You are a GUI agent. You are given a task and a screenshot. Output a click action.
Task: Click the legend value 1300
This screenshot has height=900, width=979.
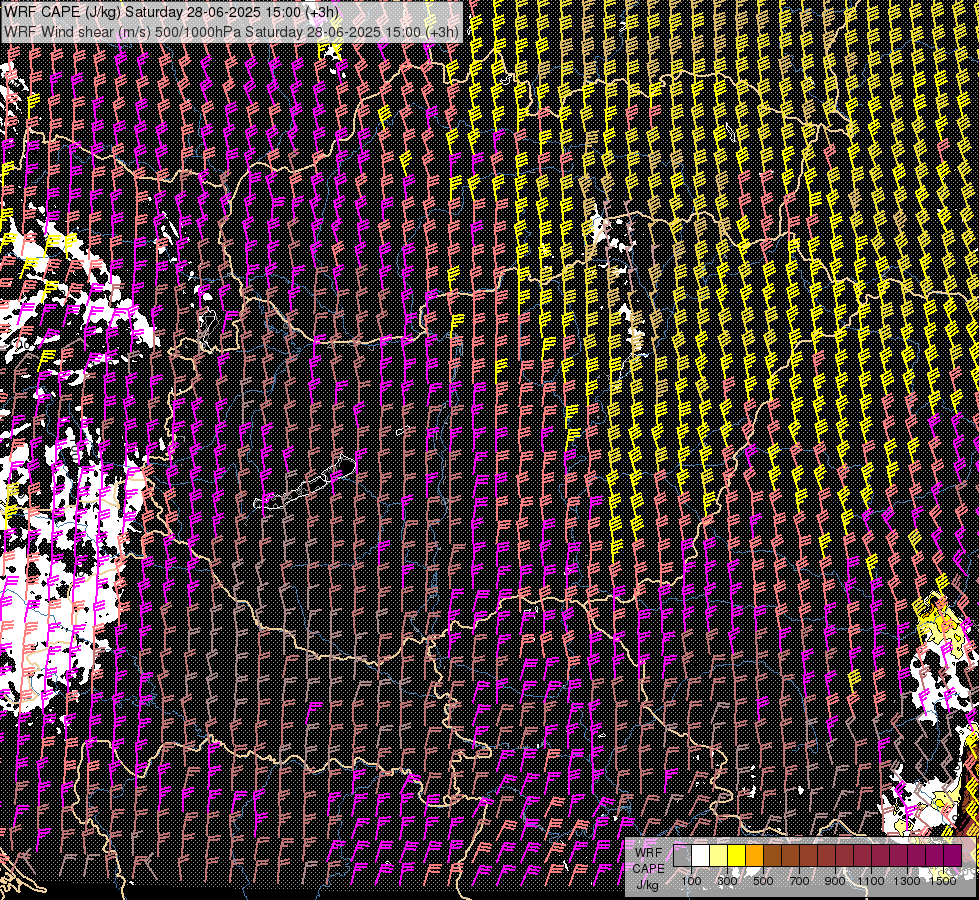[x=907, y=881]
